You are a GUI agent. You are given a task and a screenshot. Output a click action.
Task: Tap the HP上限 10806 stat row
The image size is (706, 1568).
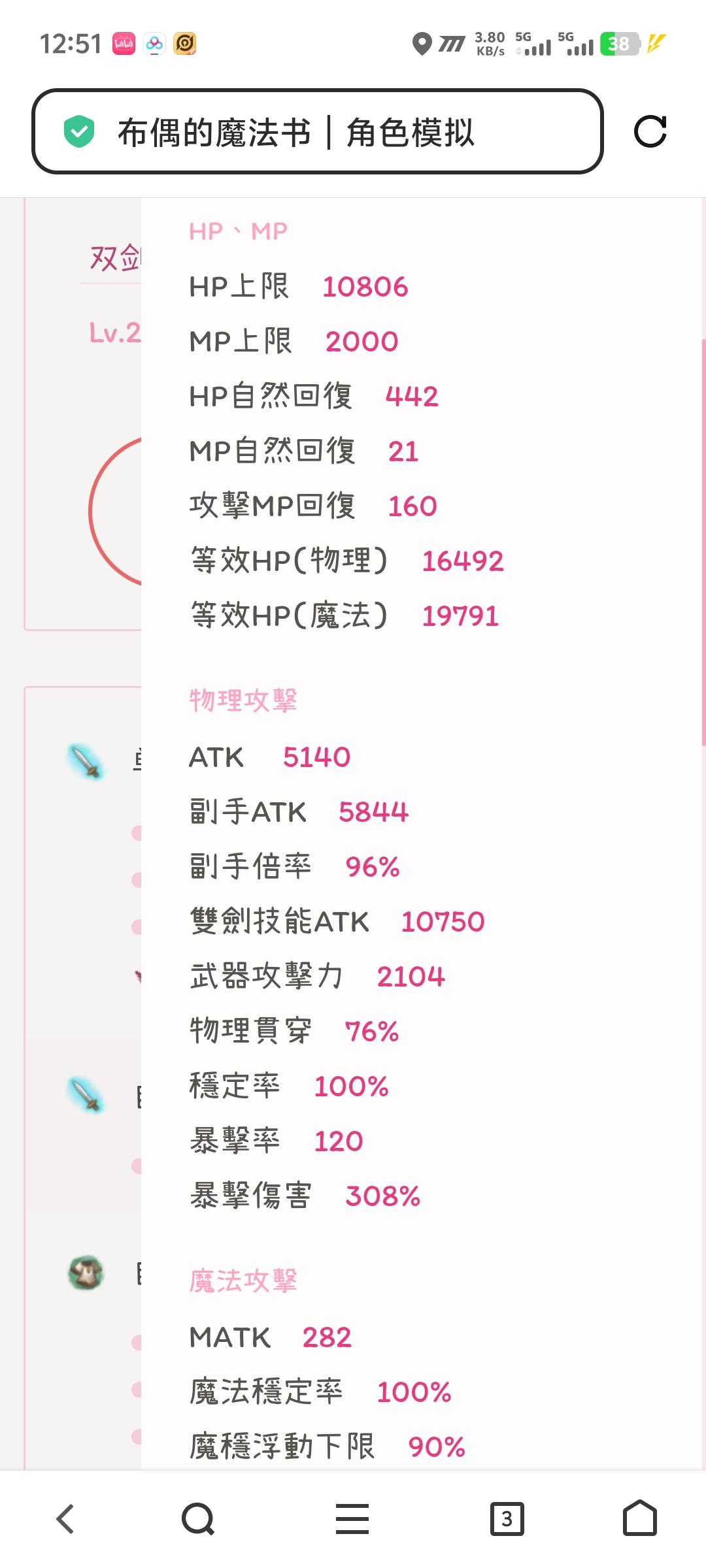(x=299, y=286)
